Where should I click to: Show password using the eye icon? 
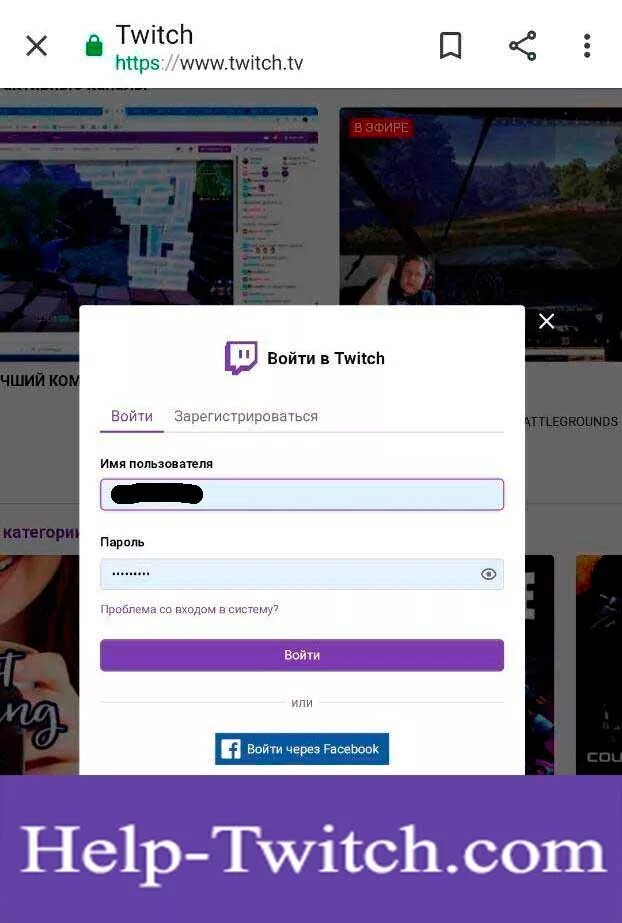coord(488,574)
